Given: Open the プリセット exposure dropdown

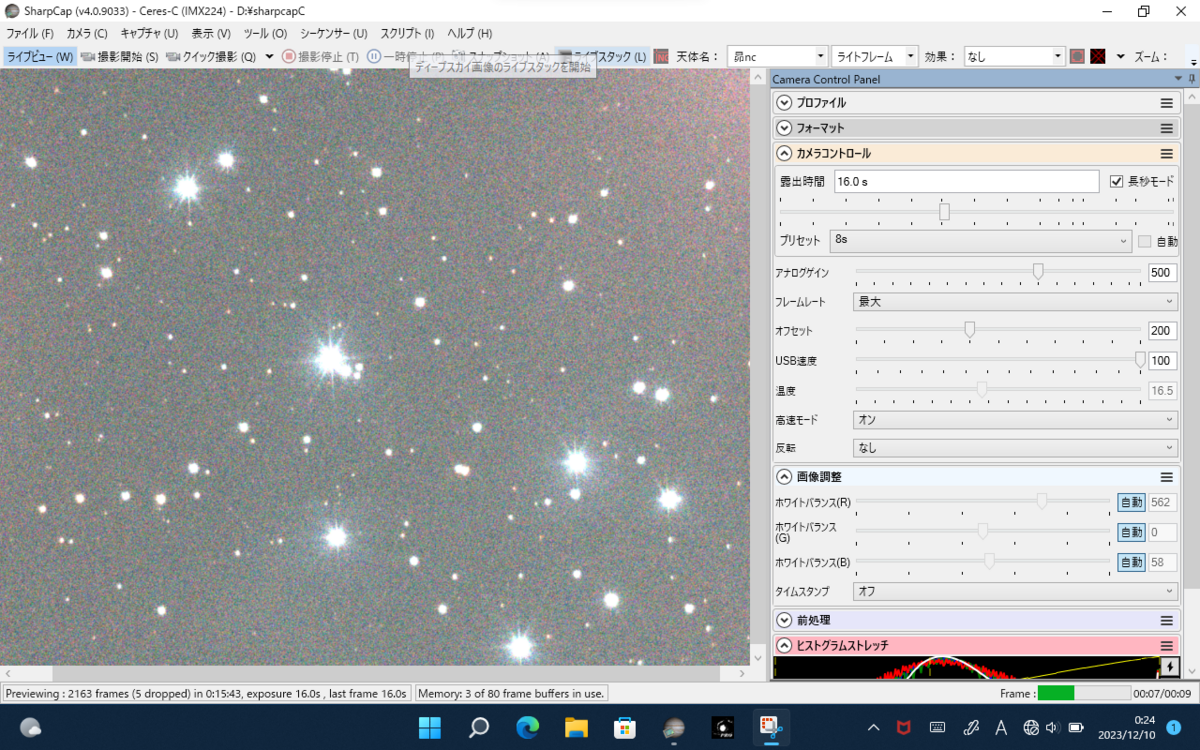Looking at the screenshot, I should pyautogui.click(x=981, y=241).
